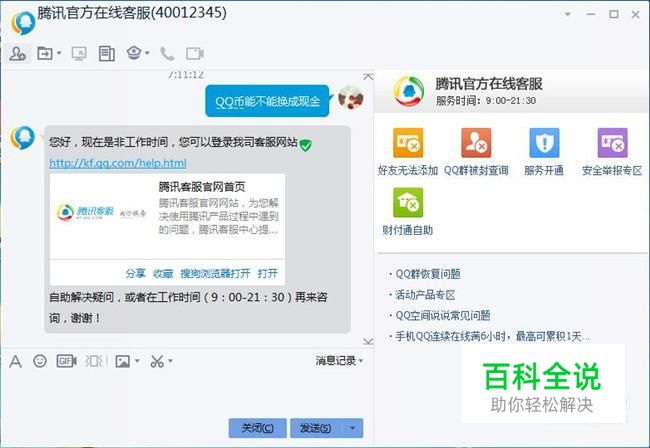Expand the screenshot scissors dropdown arrow
This screenshot has height=448, width=650.
tap(170, 361)
